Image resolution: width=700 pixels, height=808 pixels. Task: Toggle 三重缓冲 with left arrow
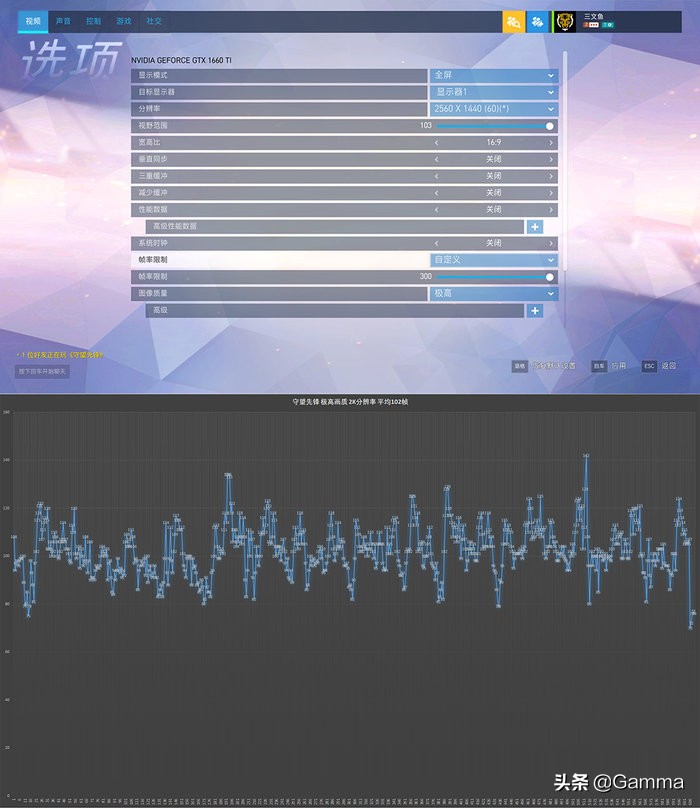437,176
